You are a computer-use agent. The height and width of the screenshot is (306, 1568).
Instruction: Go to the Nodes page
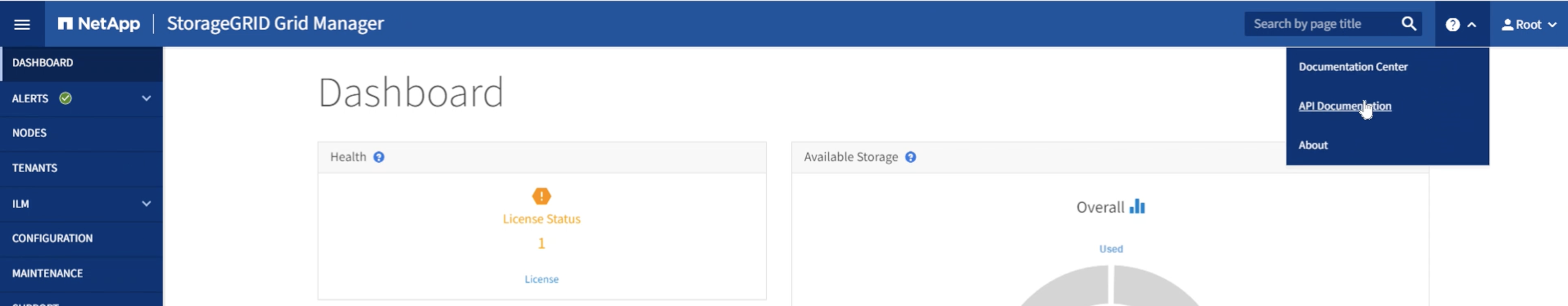pyautogui.click(x=29, y=133)
